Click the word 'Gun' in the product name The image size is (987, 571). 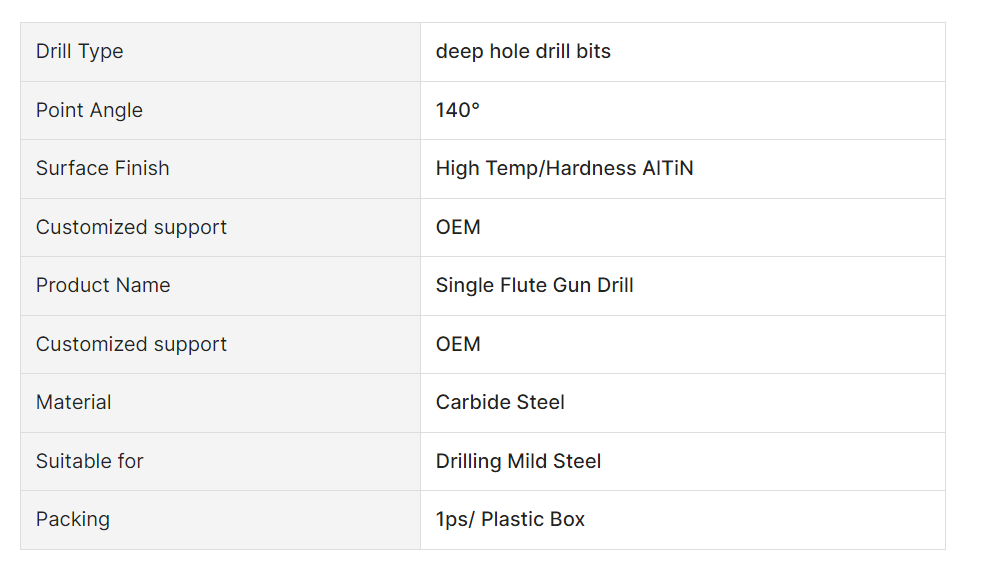(x=572, y=285)
